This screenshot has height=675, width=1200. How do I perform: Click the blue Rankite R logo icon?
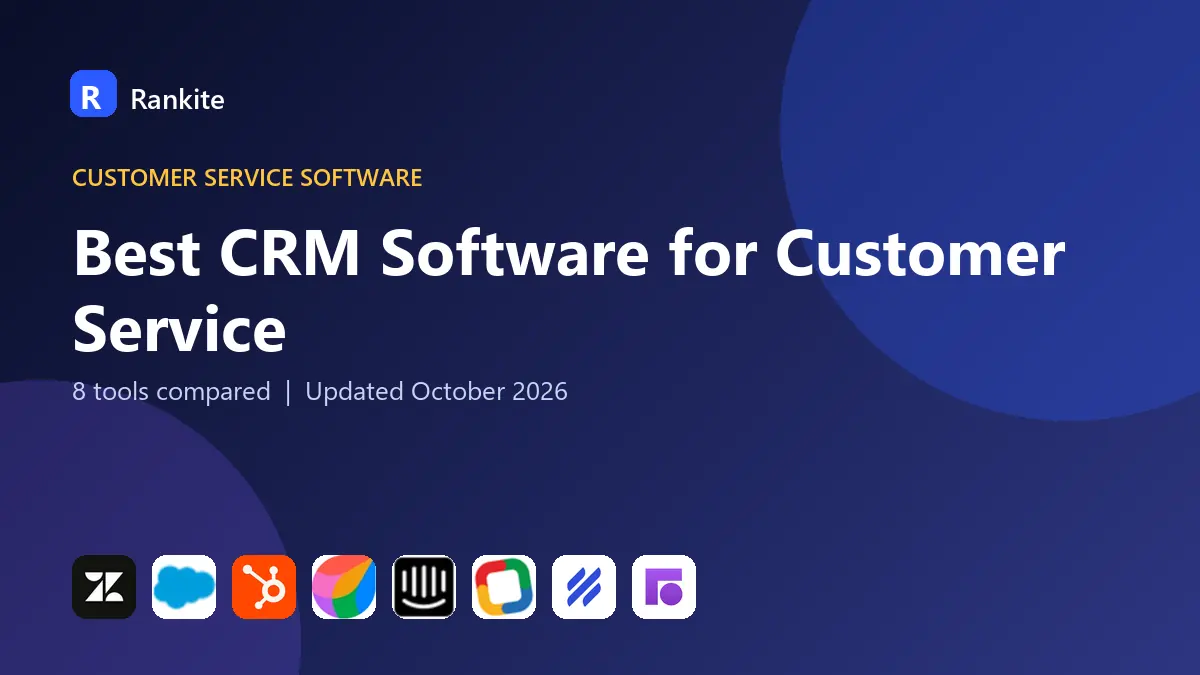coord(94,94)
